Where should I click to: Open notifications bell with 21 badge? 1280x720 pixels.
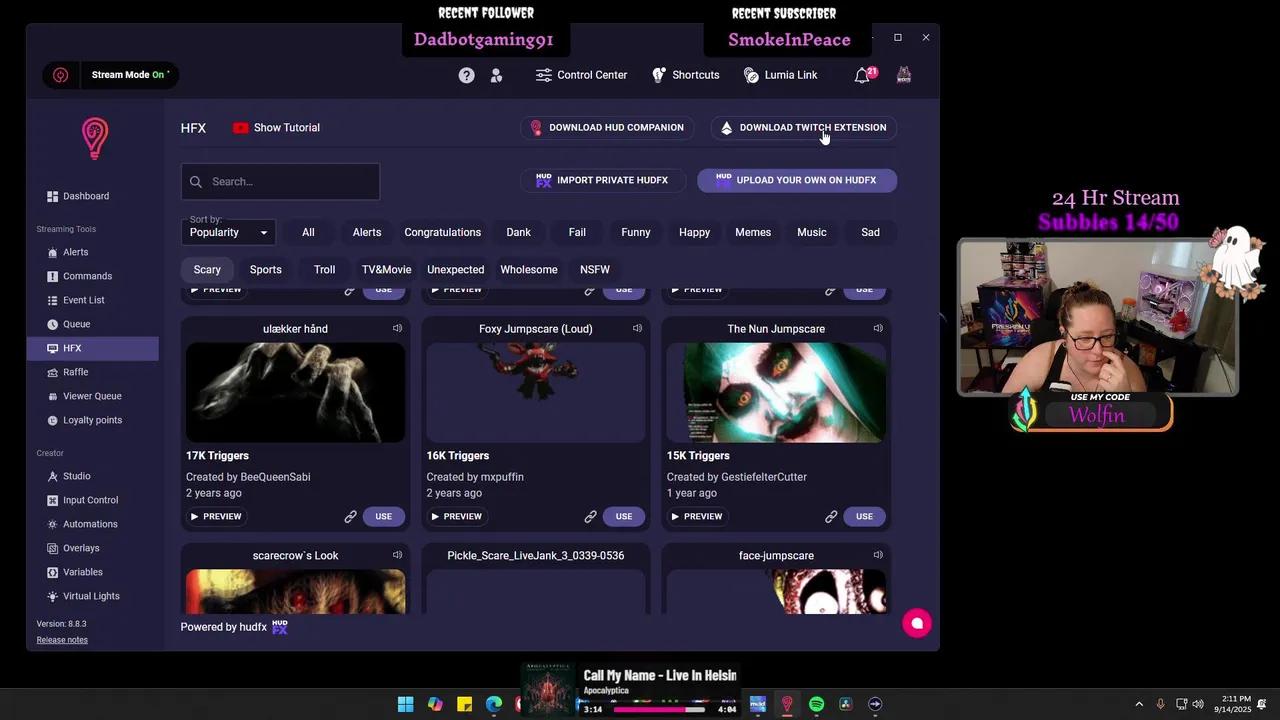tap(864, 75)
